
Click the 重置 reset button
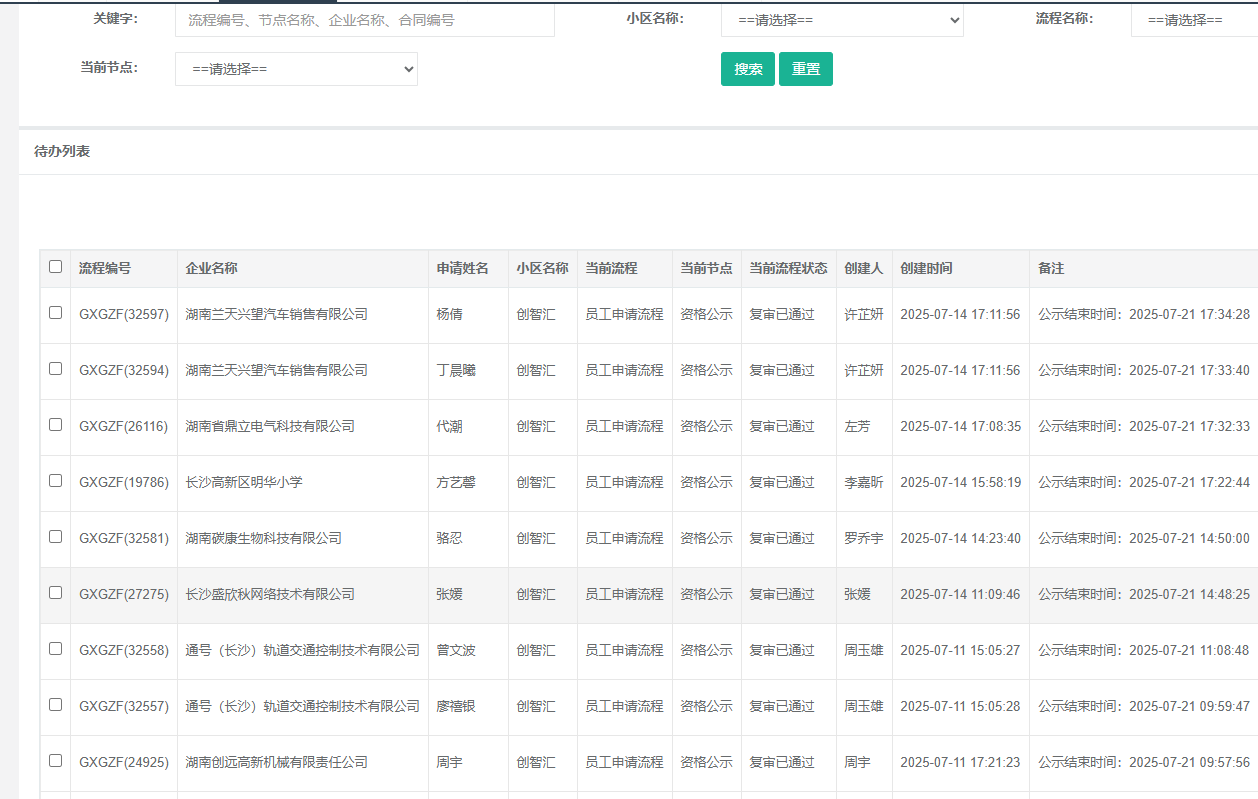[x=805, y=69]
